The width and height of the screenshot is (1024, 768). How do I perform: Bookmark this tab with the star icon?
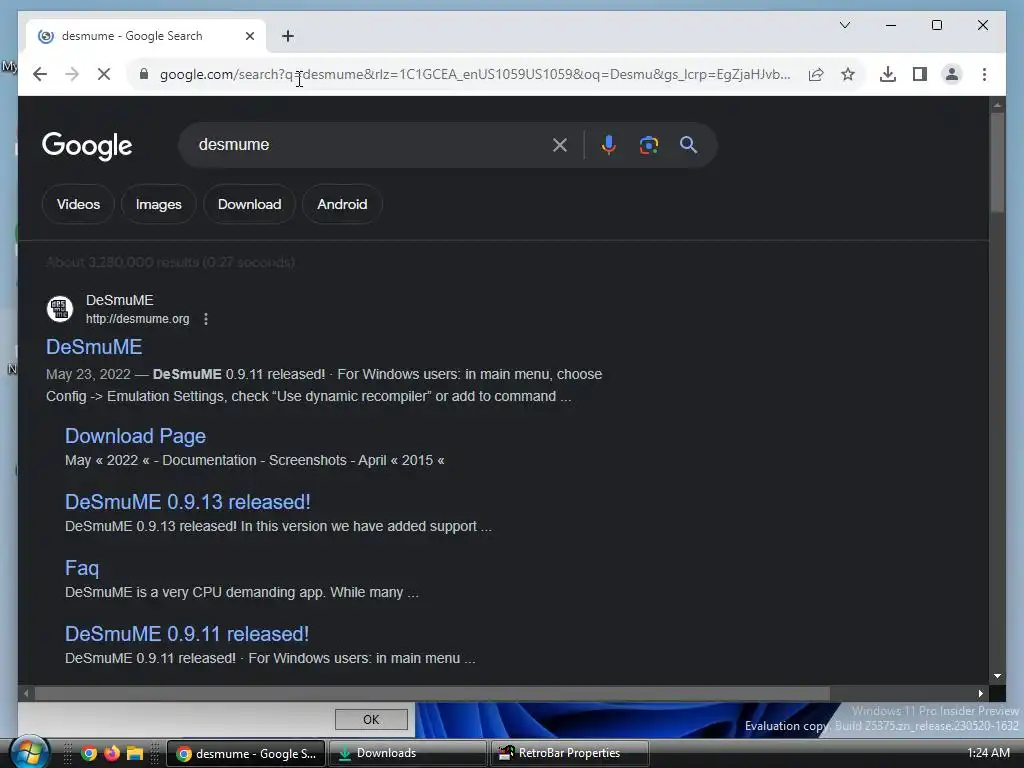848,74
